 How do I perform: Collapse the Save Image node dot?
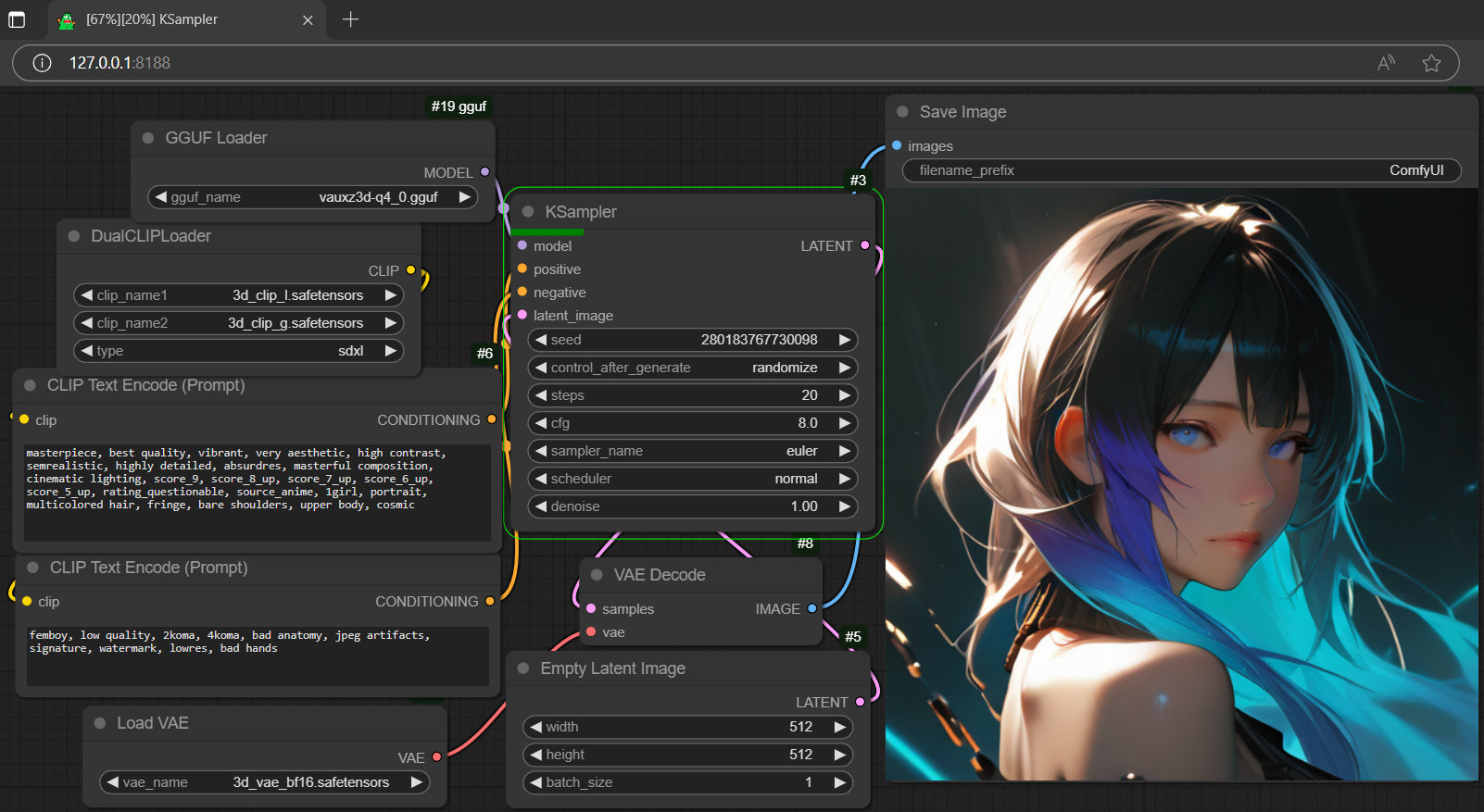(x=902, y=112)
